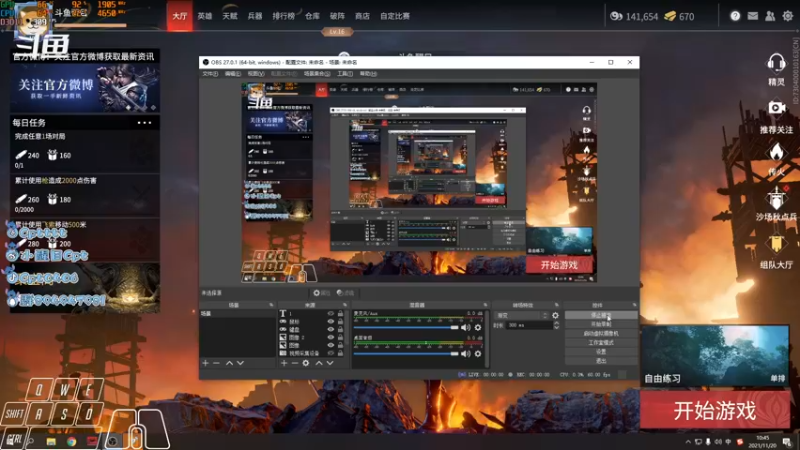Image resolution: width=800 pixels, height=450 pixels.
Task: Open the game mail envelope icon
Action: pos(753,16)
